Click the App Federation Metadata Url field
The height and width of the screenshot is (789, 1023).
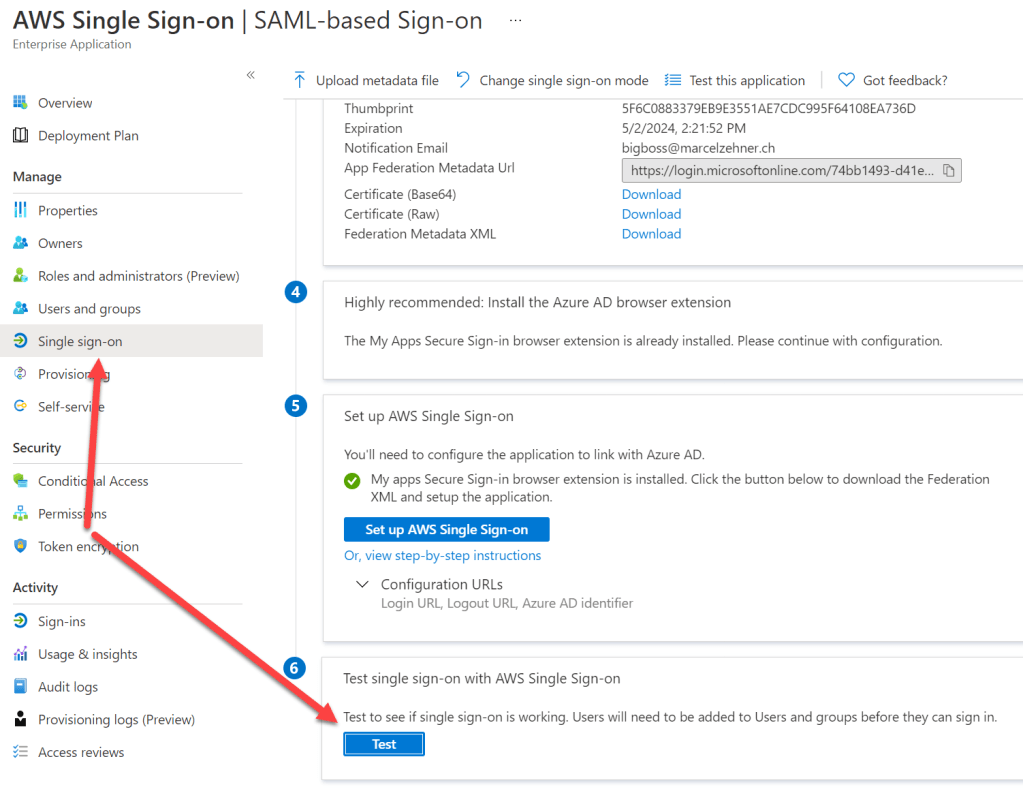(x=780, y=171)
